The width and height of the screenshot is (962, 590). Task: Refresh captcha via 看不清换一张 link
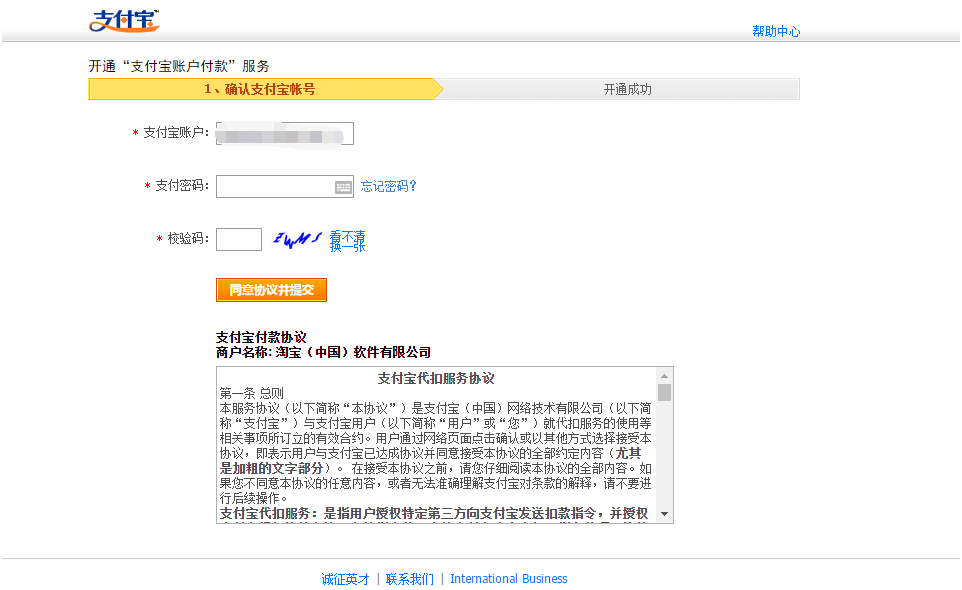click(347, 240)
